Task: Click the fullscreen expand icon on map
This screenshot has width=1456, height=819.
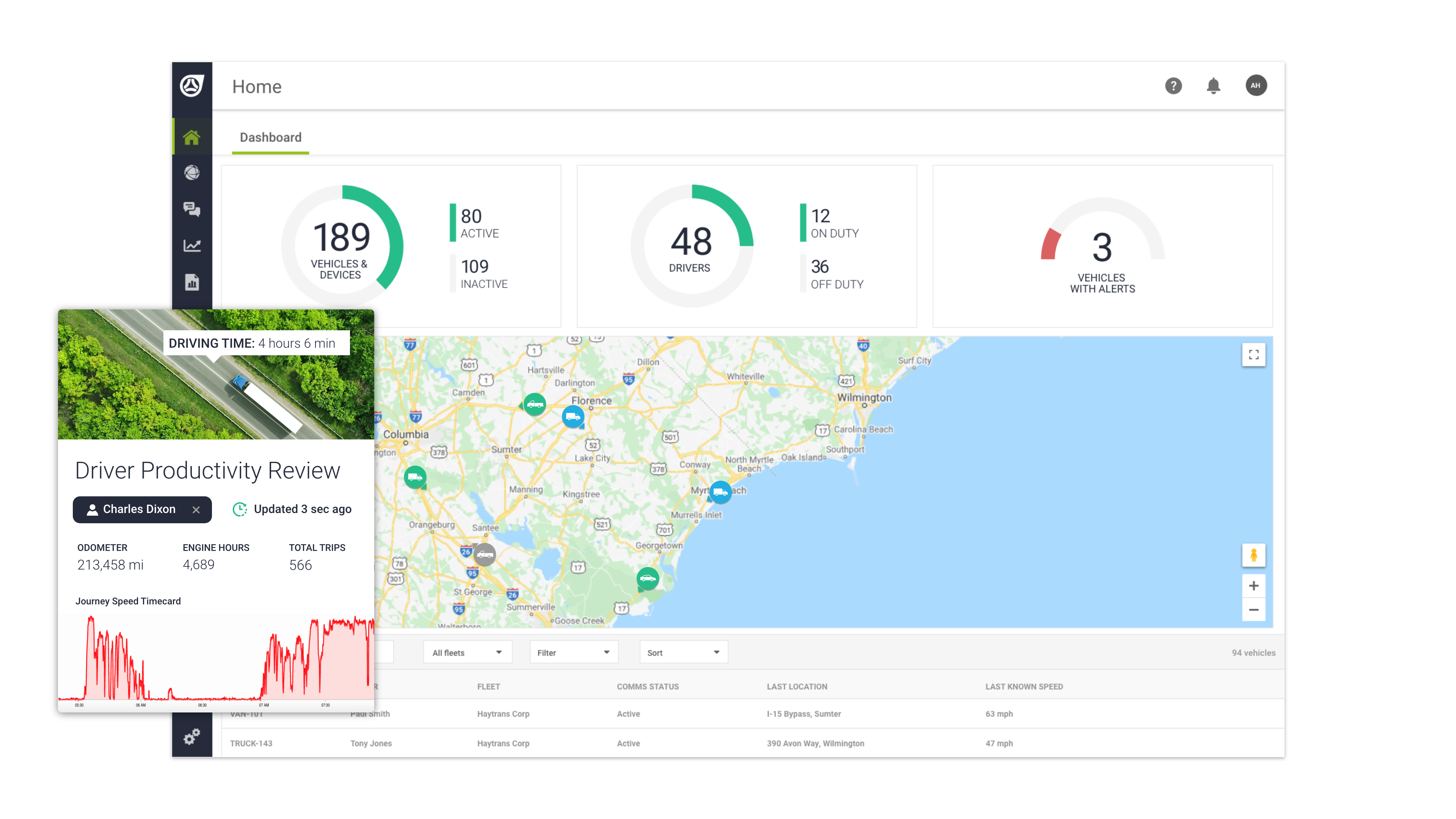Action: [1254, 354]
